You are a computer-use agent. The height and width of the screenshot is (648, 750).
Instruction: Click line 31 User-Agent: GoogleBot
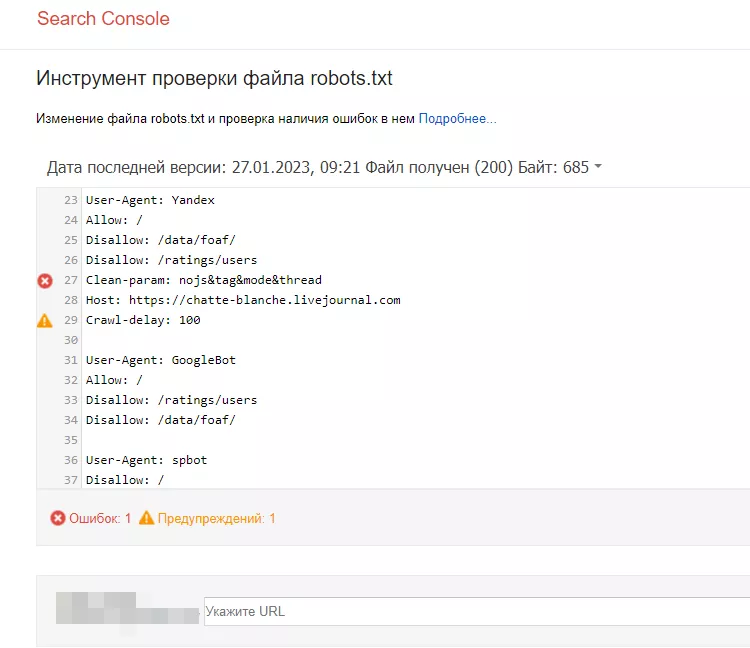tap(161, 360)
